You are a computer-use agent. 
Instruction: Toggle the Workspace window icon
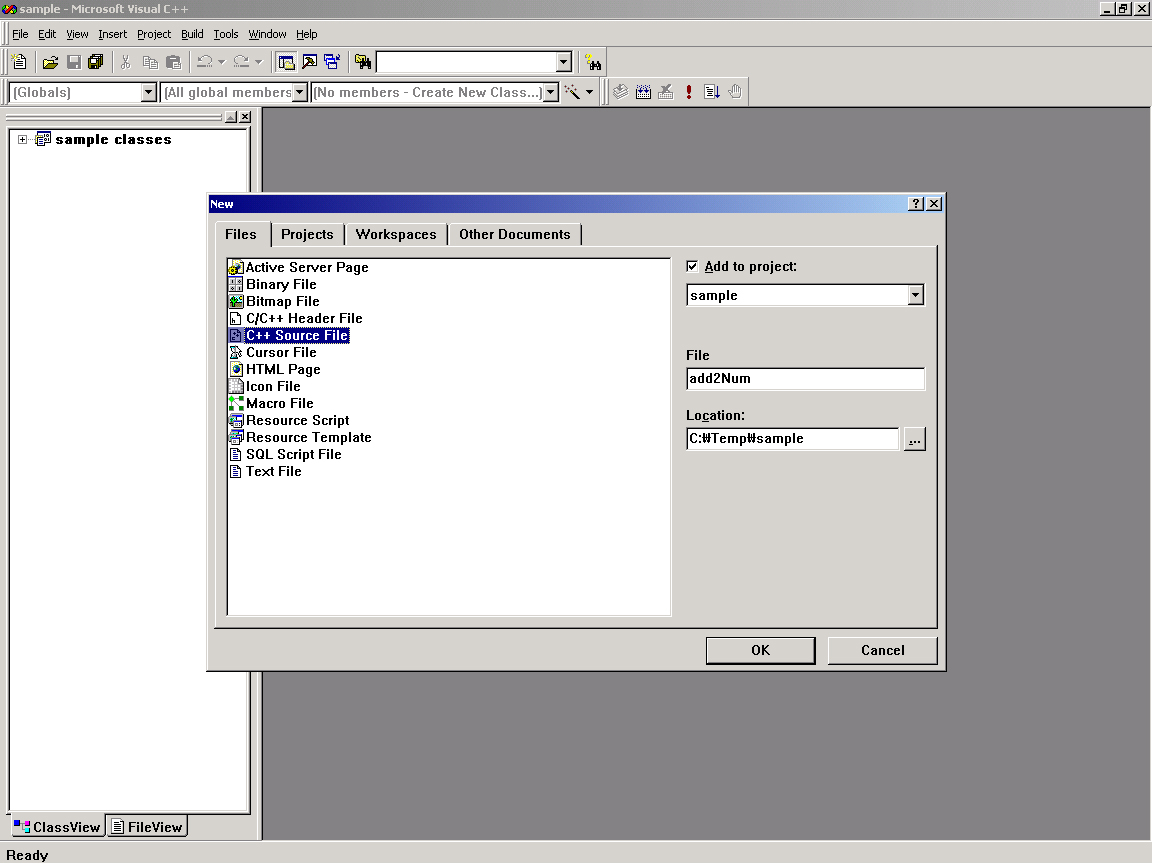pos(287,62)
